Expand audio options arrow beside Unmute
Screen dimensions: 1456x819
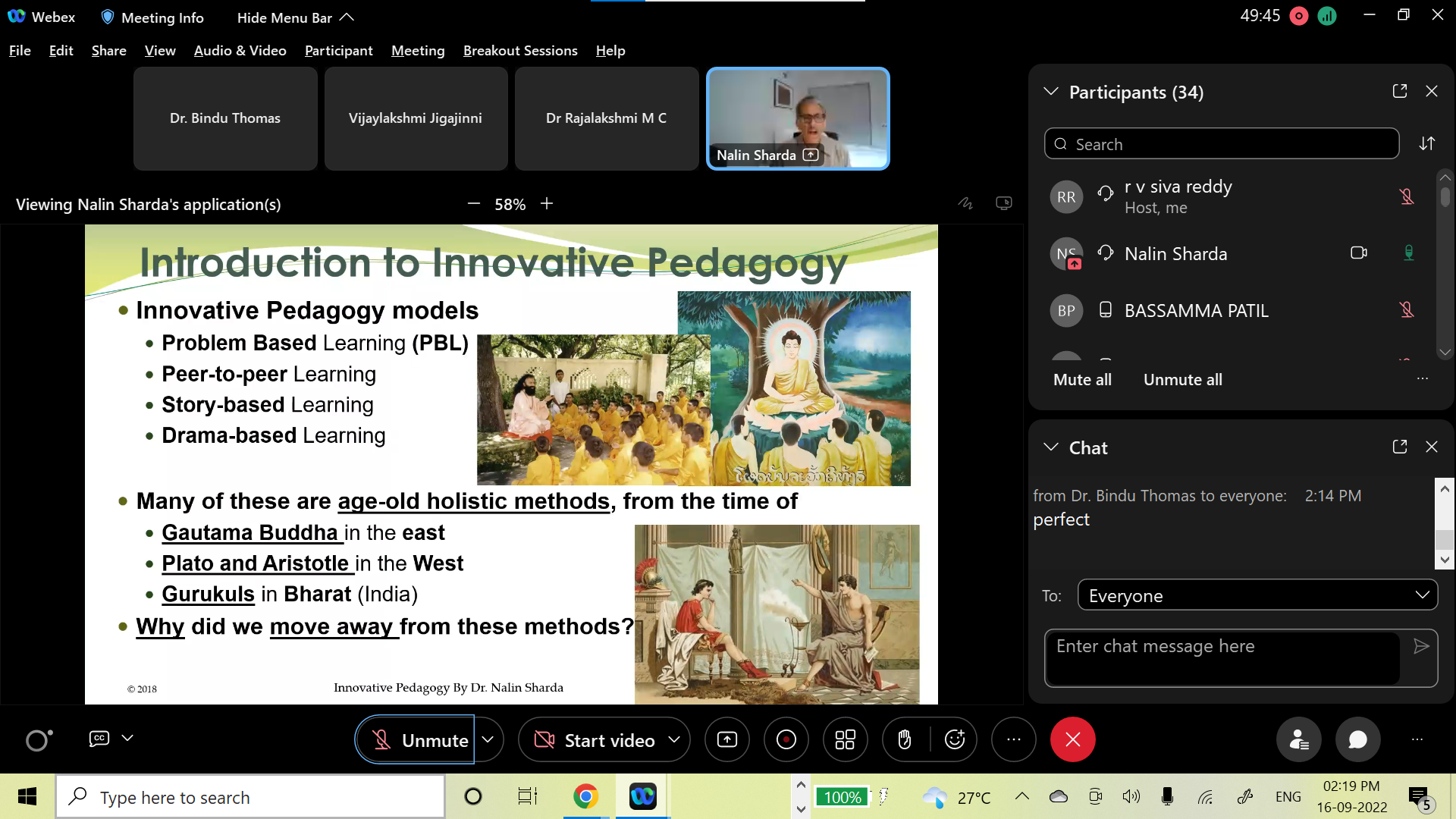[488, 739]
